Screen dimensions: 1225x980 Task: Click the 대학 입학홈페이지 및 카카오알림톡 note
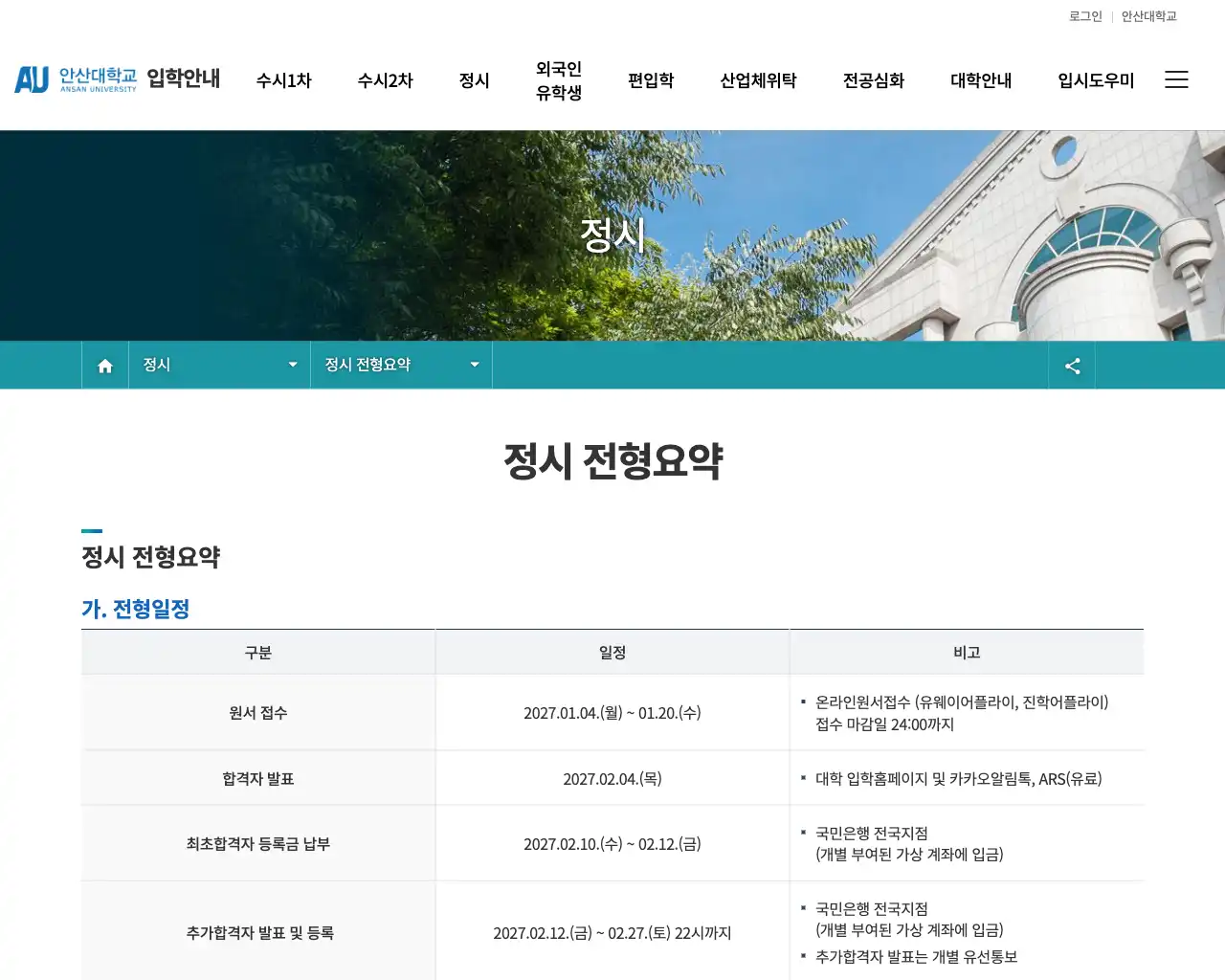[x=959, y=779]
